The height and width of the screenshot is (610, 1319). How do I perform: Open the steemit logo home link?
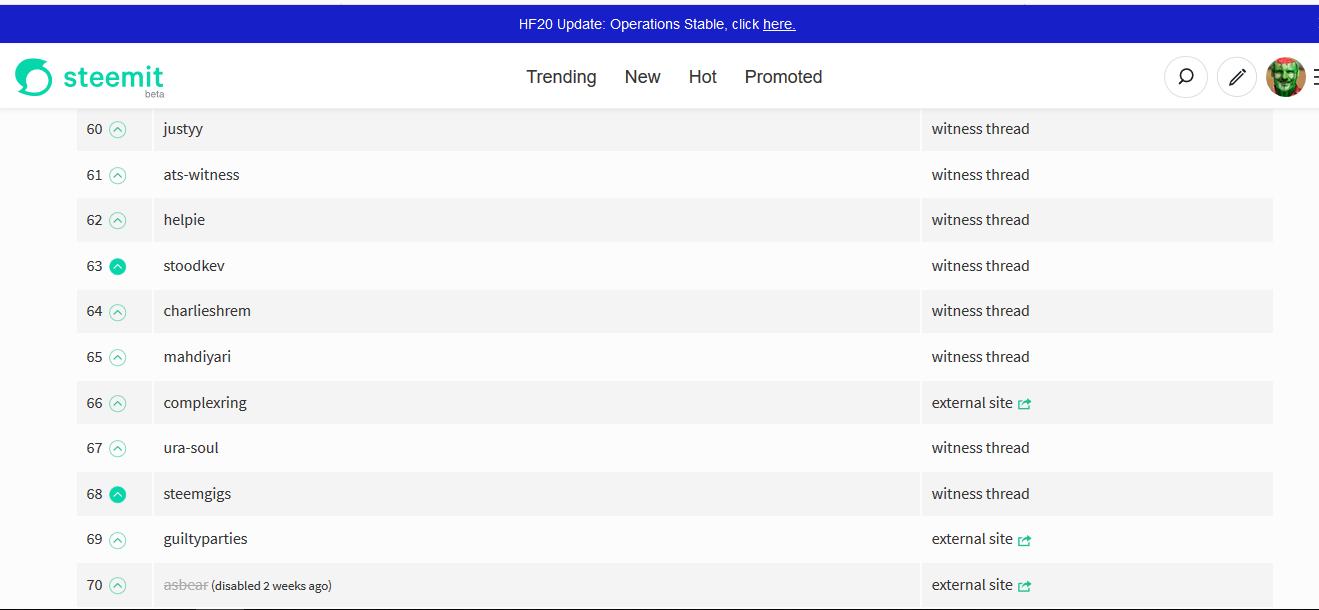(89, 78)
